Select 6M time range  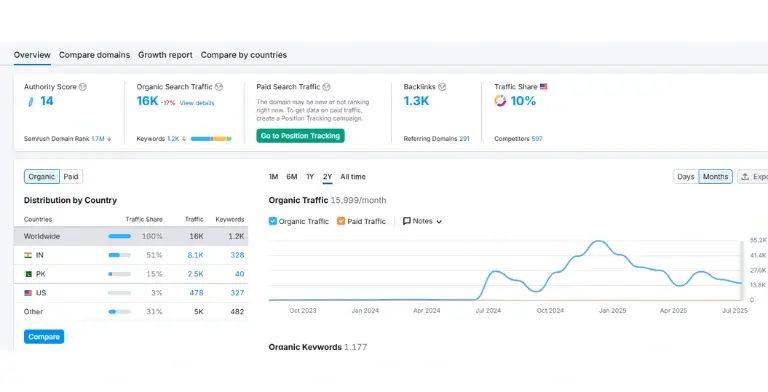coord(292,177)
